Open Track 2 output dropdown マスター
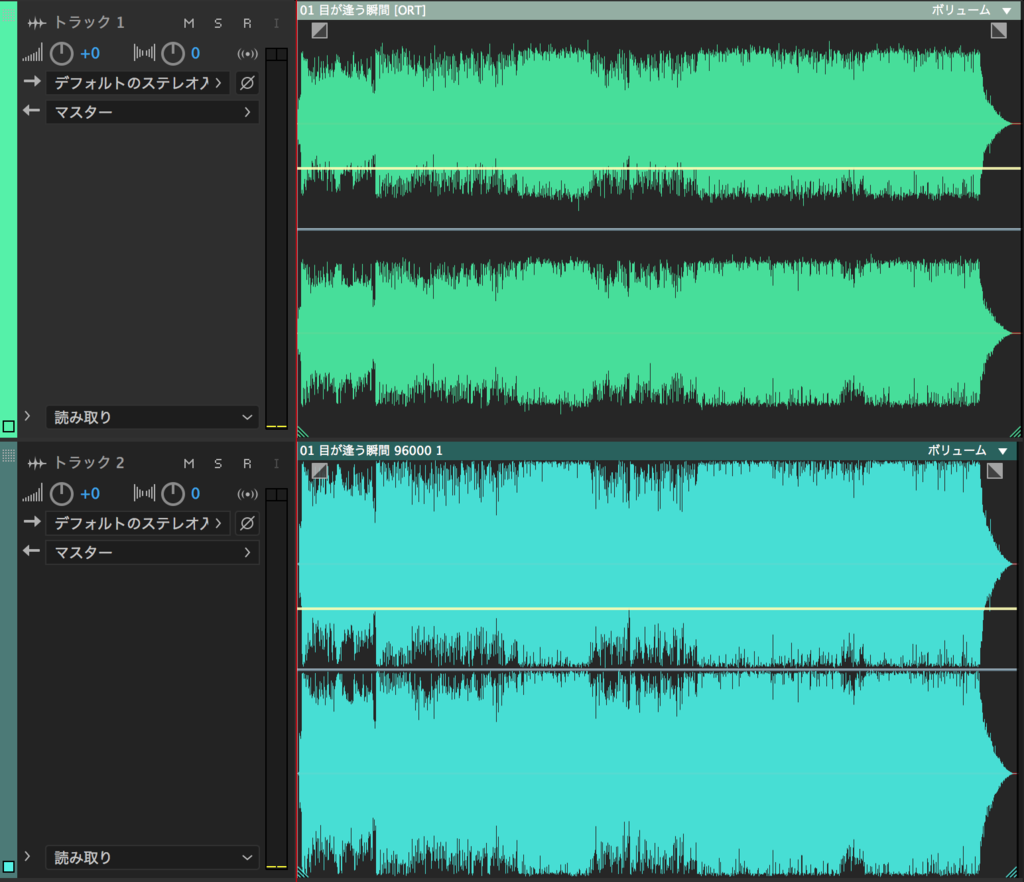Viewport: 1024px width, 882px height. tap(153, 552)
